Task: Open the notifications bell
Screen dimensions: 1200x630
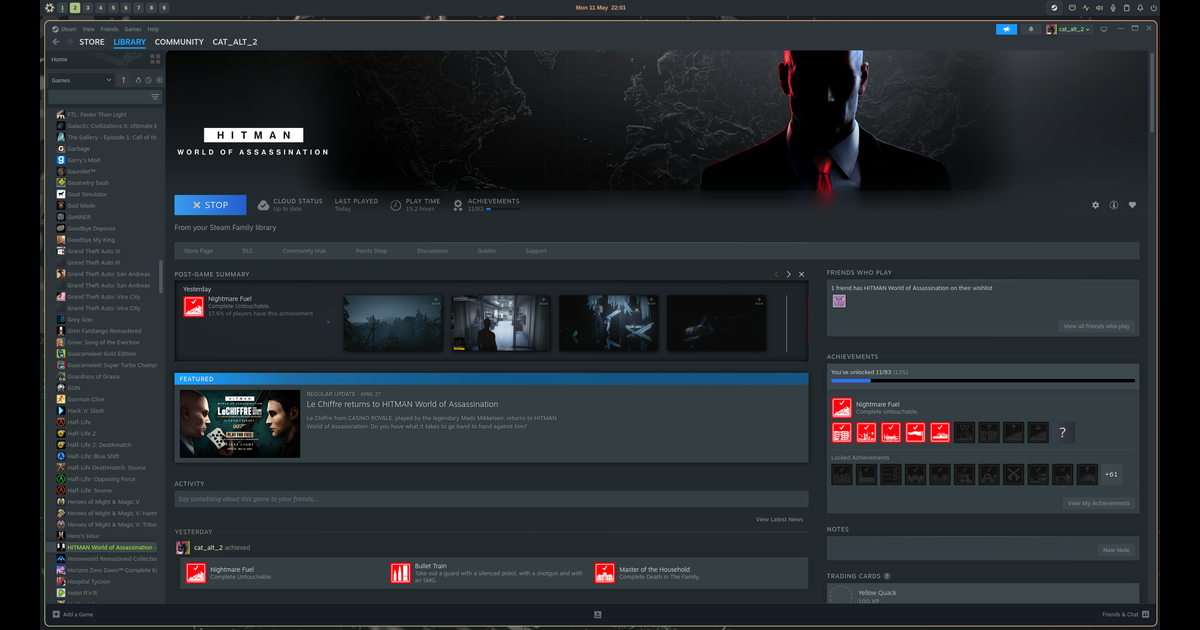Action: (1031, 29)
